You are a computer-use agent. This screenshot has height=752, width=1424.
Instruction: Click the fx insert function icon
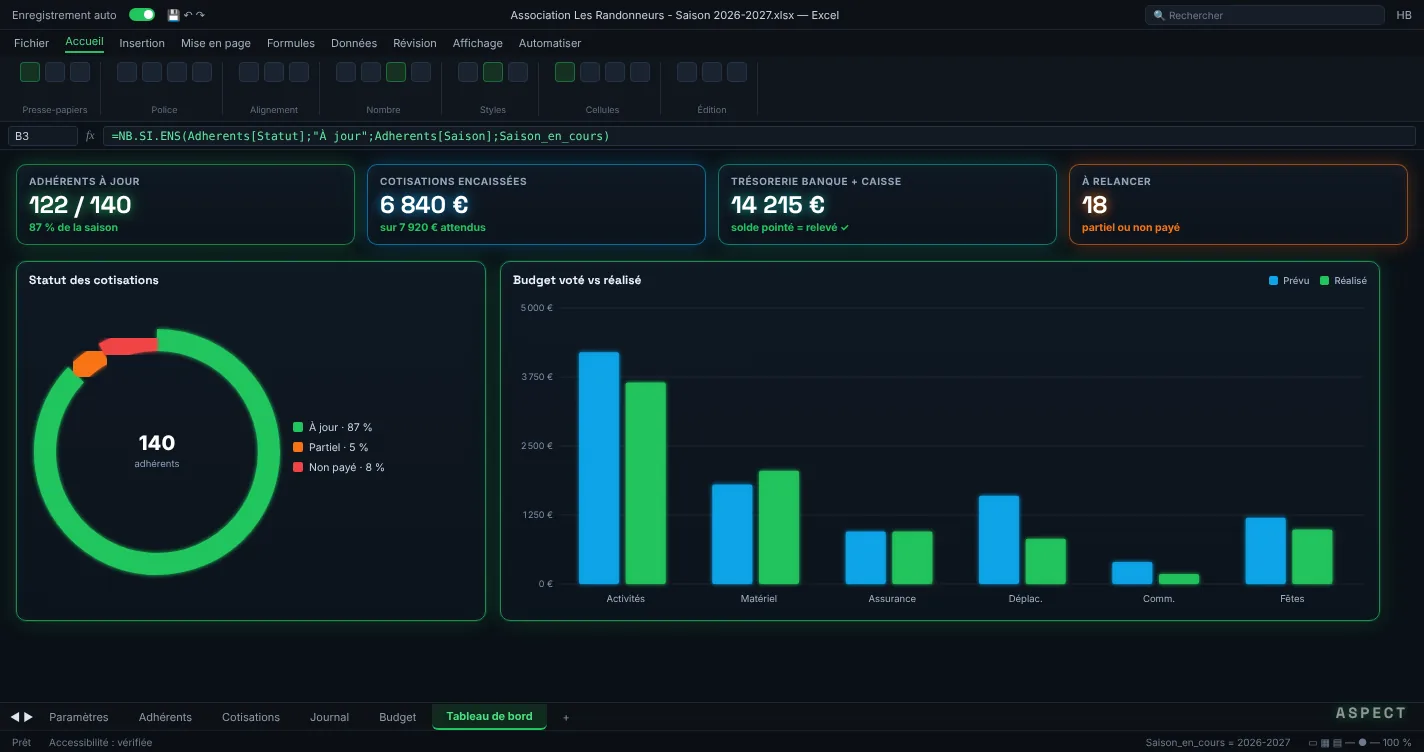click(90, 136)
